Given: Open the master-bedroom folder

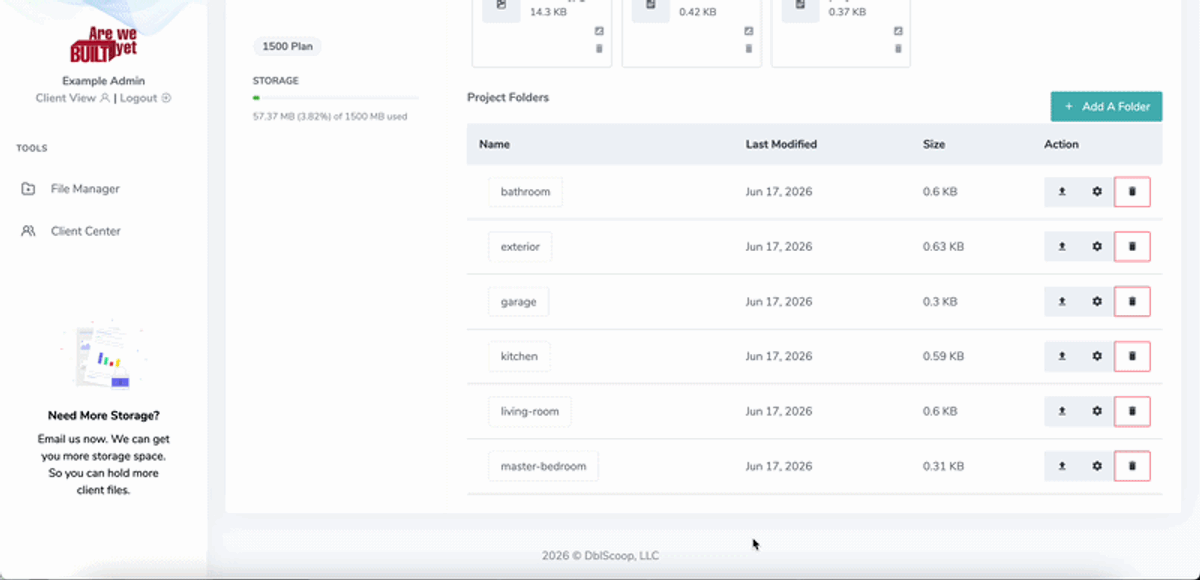Looking at the screenshot, I should (x=543, y=466).
